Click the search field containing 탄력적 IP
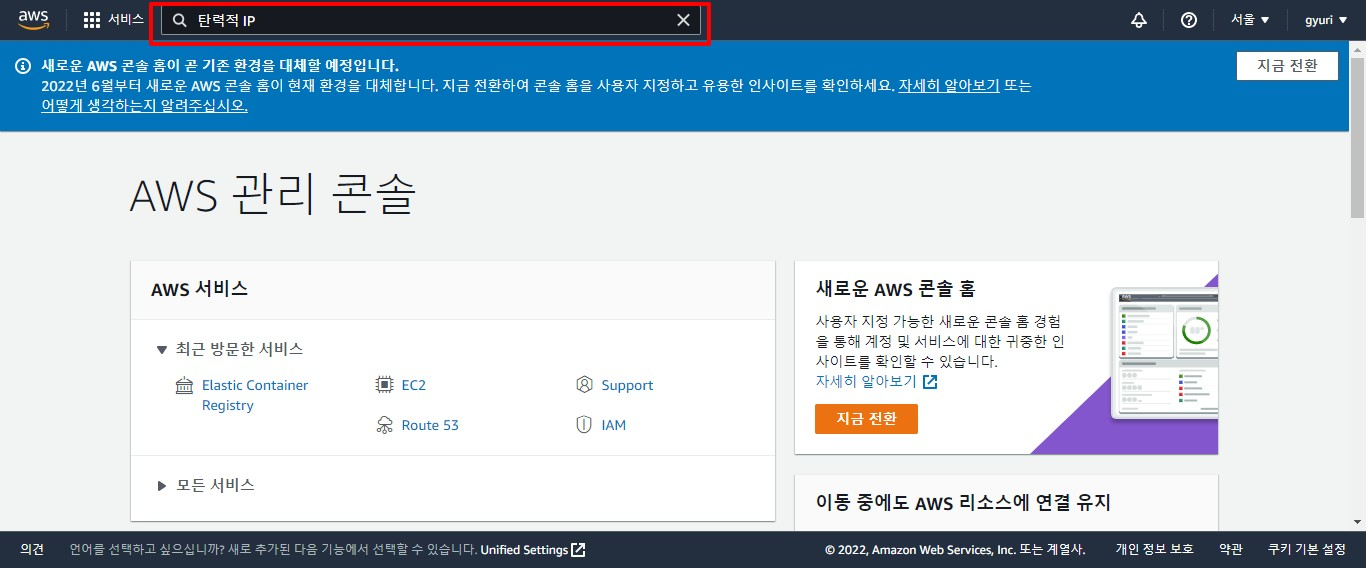 tap(431, 20)
